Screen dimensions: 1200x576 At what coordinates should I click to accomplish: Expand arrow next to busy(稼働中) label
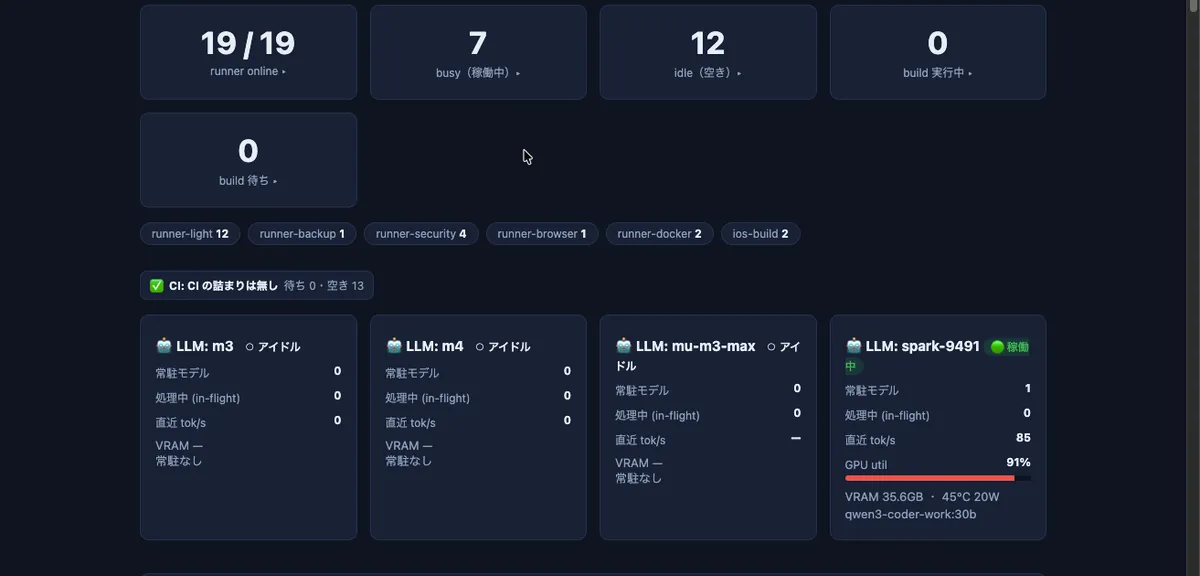tap(518, 73)
